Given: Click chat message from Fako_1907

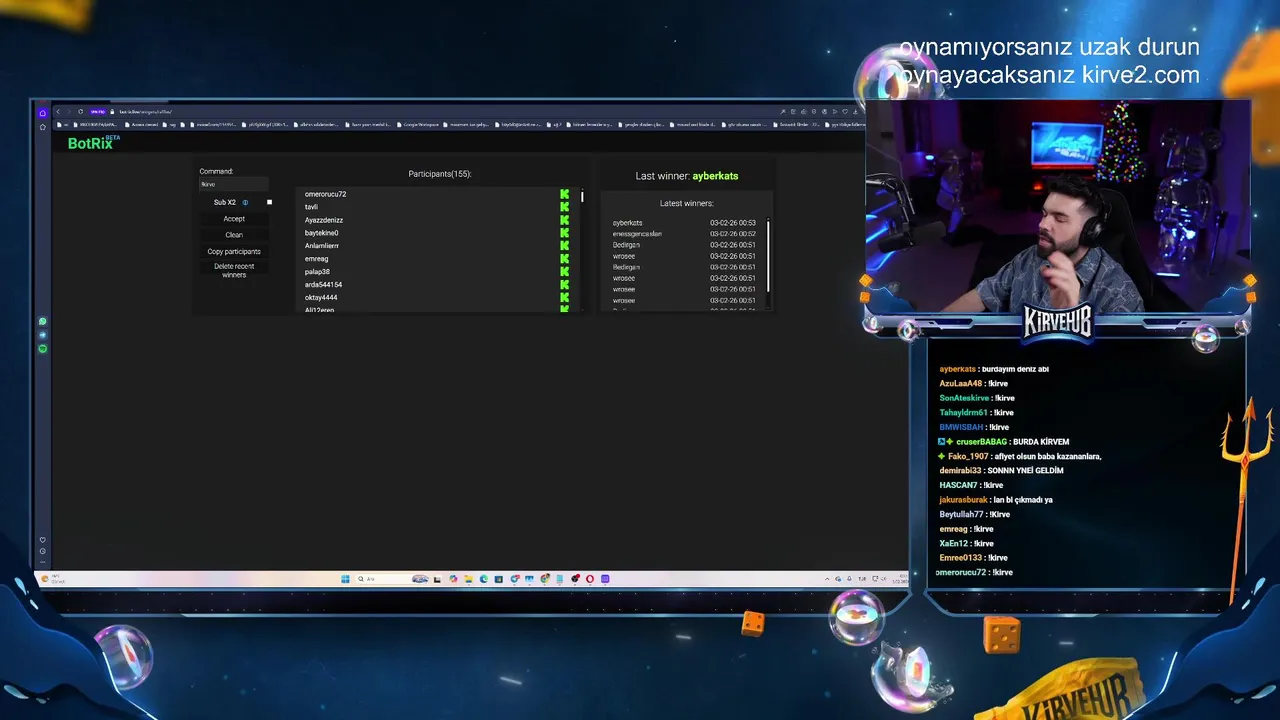Looking at the screenshot, I should click(x=1019, y=456).
